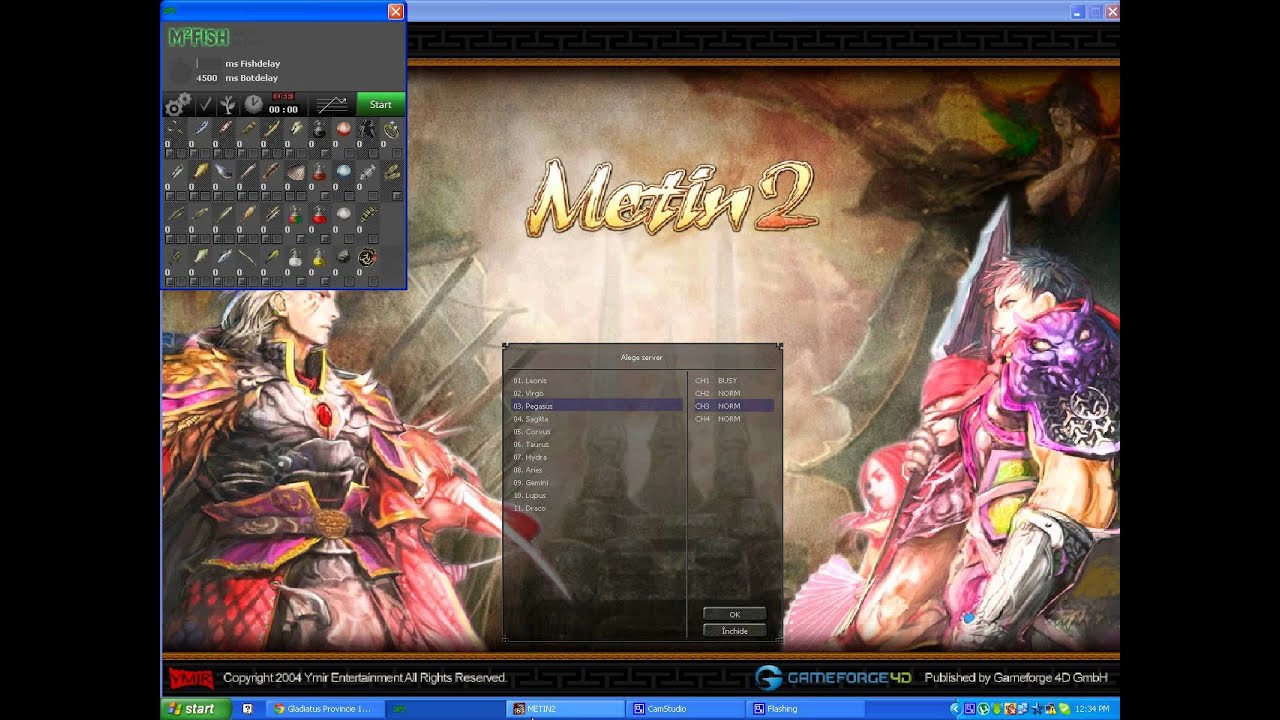Select the white pearl item icon
Image resolution: width=1280 pixels, height=720 pixels.
tap(343, 214)
